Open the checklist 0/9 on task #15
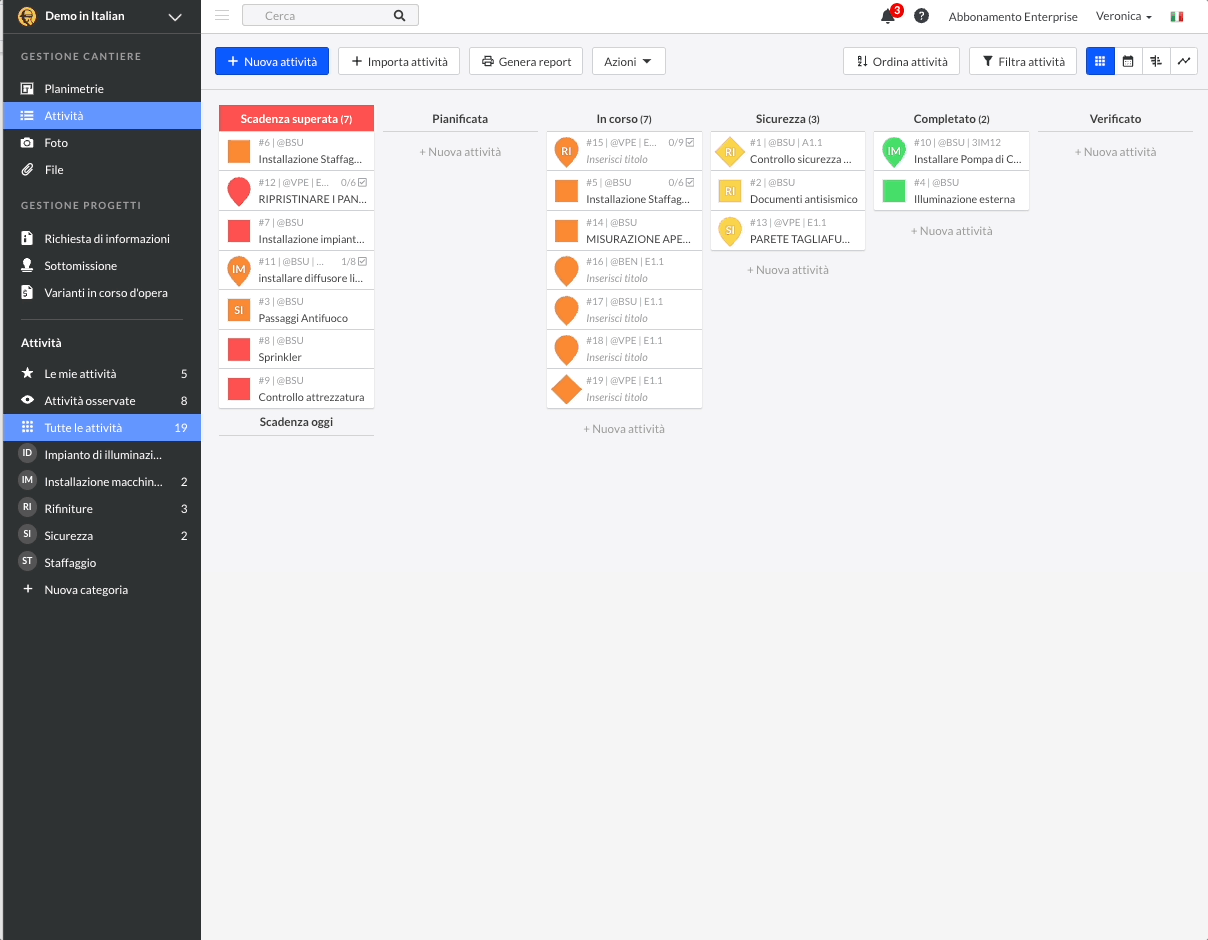This screenshot has height=940, width=1208. click(x=679, y=142)
